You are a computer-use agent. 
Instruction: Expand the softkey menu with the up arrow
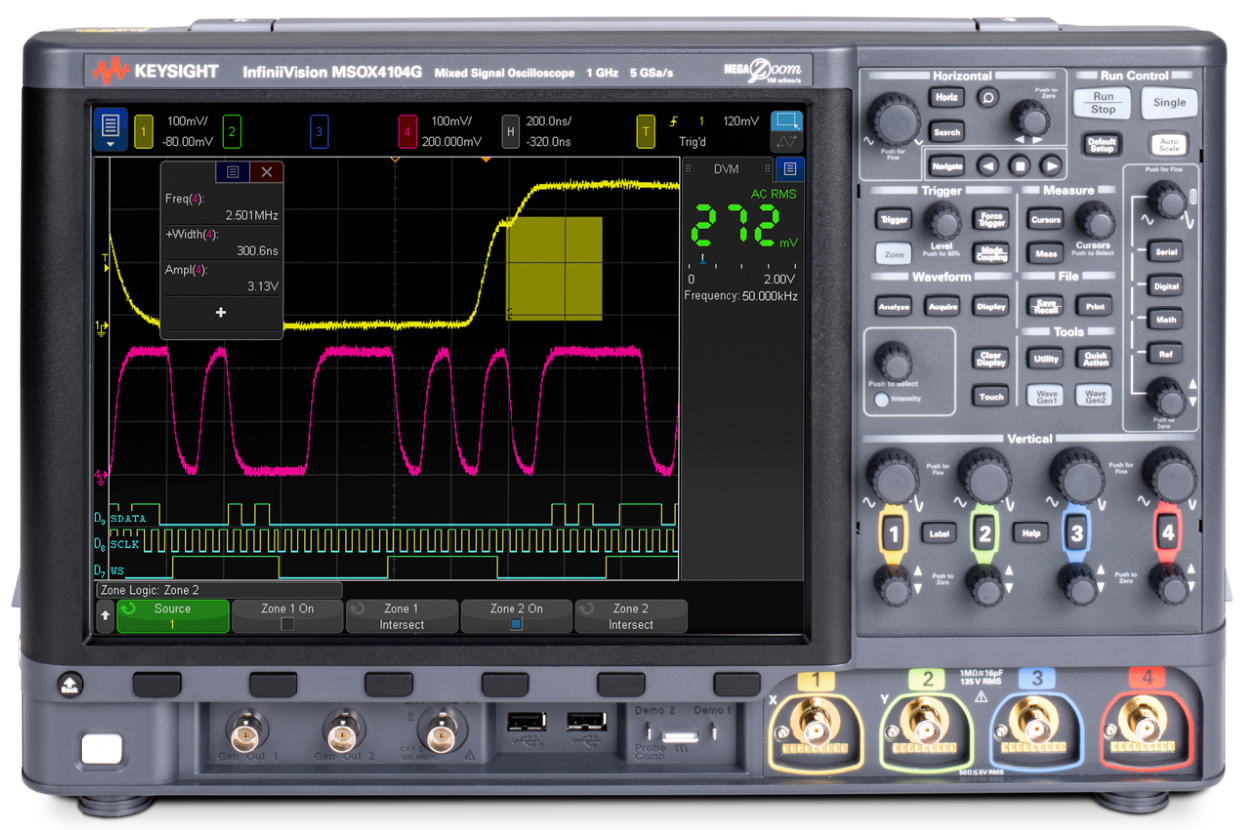coord(104,617)
